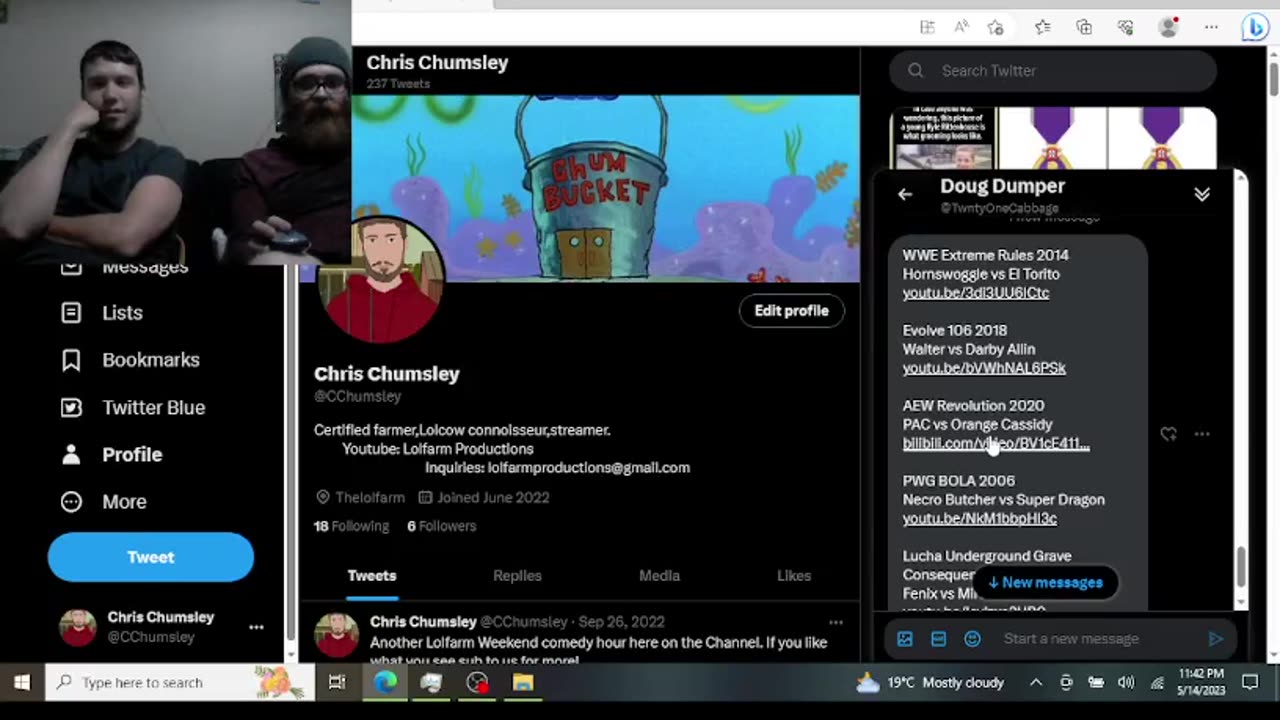This screenshot has width=1280, height=720.
Task: Open the bilibili.com video link
Action: (x=996, y=443)
